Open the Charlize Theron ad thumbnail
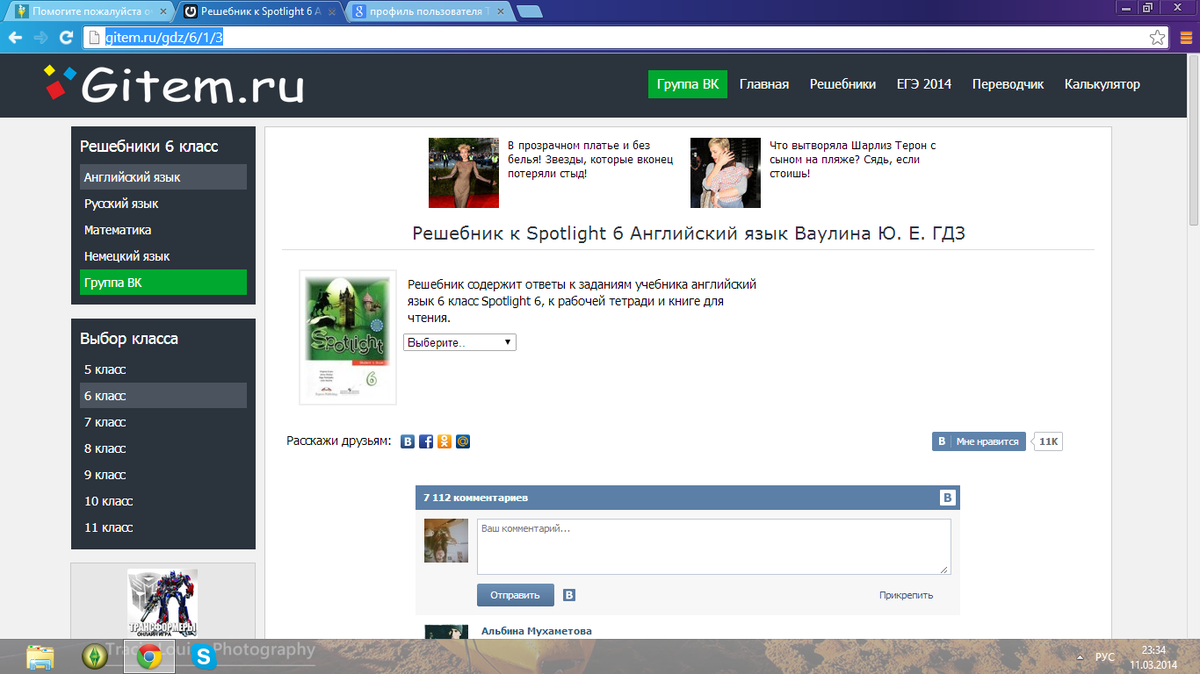The image size is (1200, 674). [725, 172]
